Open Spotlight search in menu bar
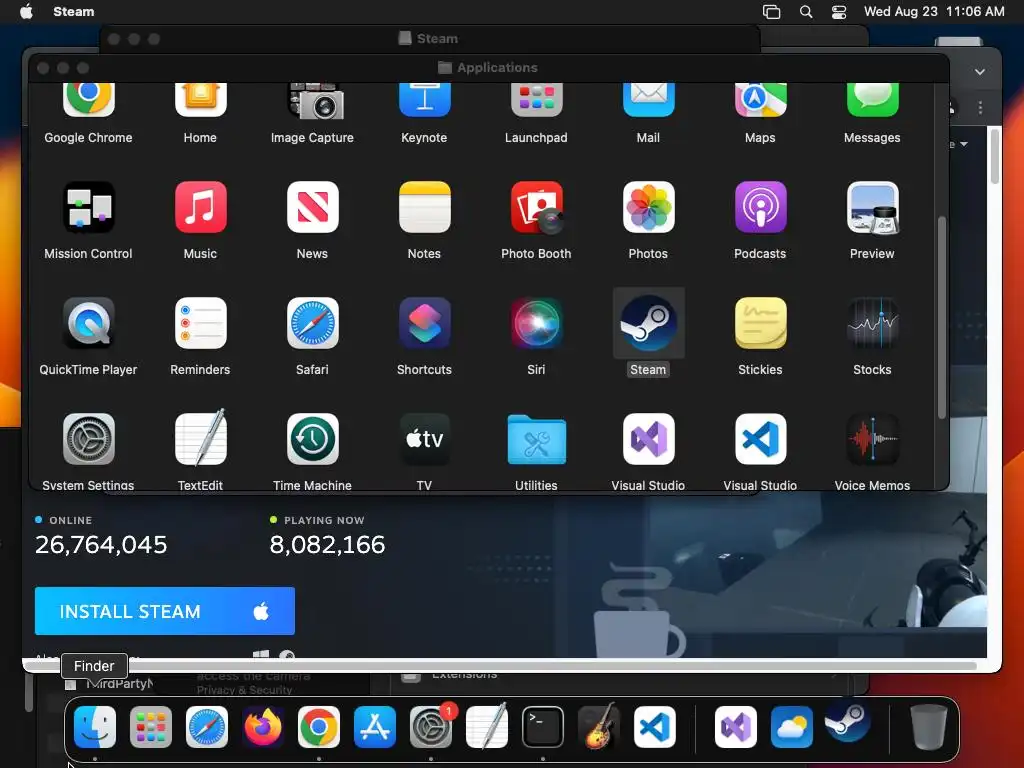The image size is (1024, 768). point(806,12)
